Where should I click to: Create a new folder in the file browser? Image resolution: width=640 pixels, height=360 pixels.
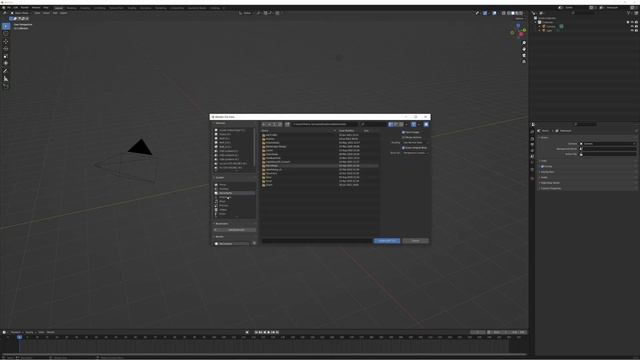(287, 124)
